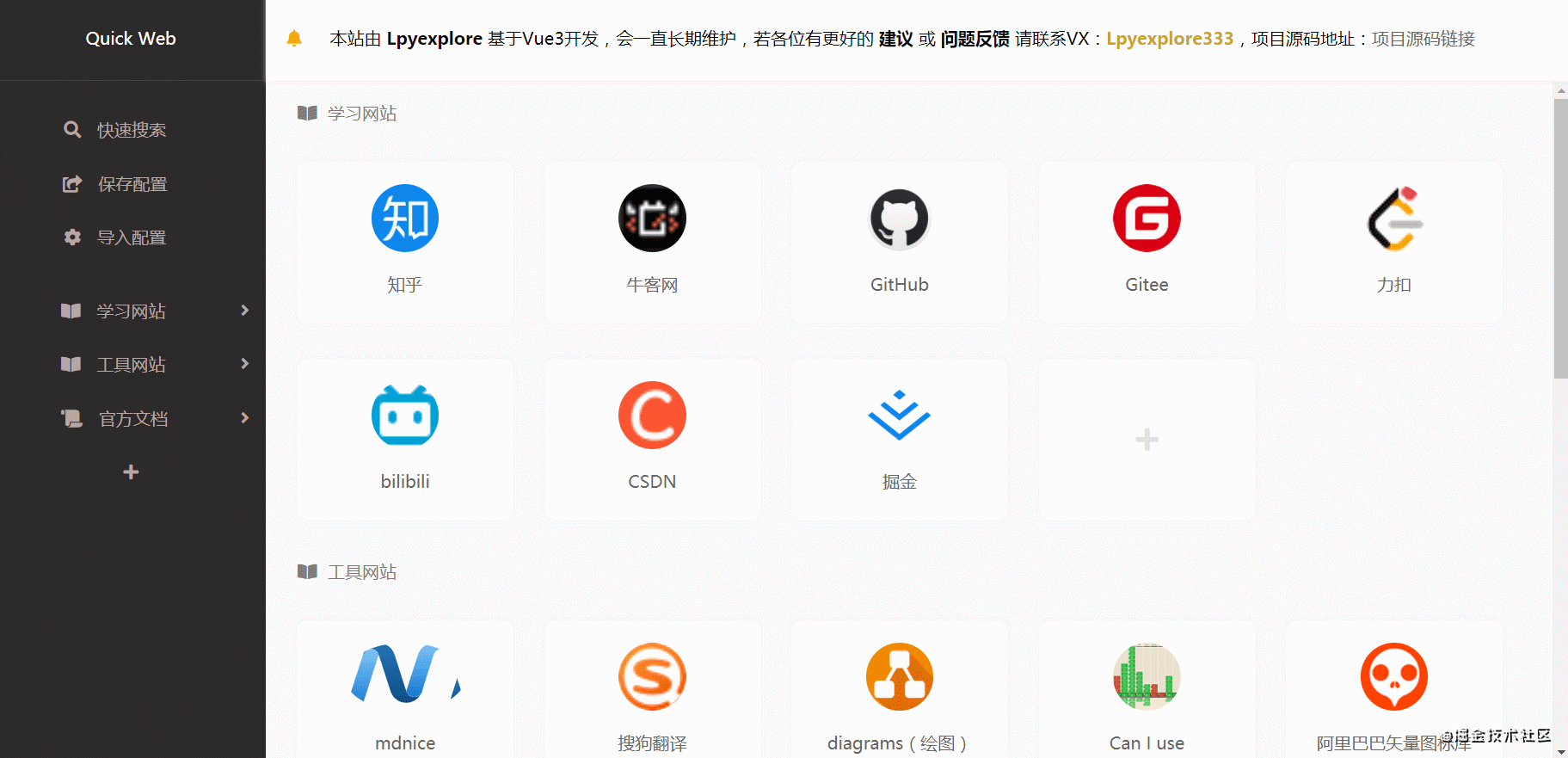Open the 搜狗翻译 orange S icon

coord(652,676)
